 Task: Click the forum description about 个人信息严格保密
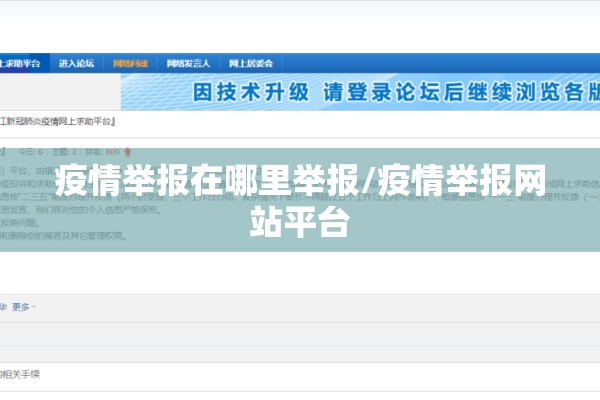[x=80, y=210]
